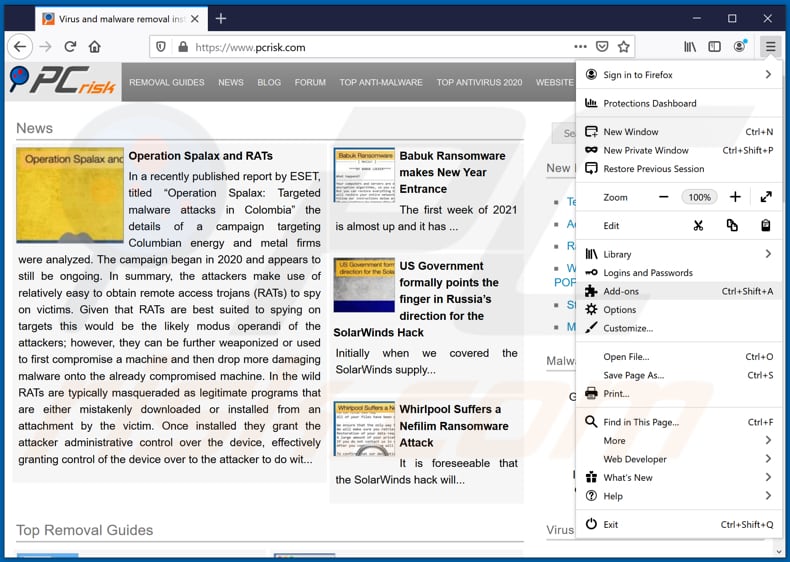The width and height of the screenshot is (790, 562).
Task: Open TOP ANTI-MALWARE nav link
Action: coord(381,82)
